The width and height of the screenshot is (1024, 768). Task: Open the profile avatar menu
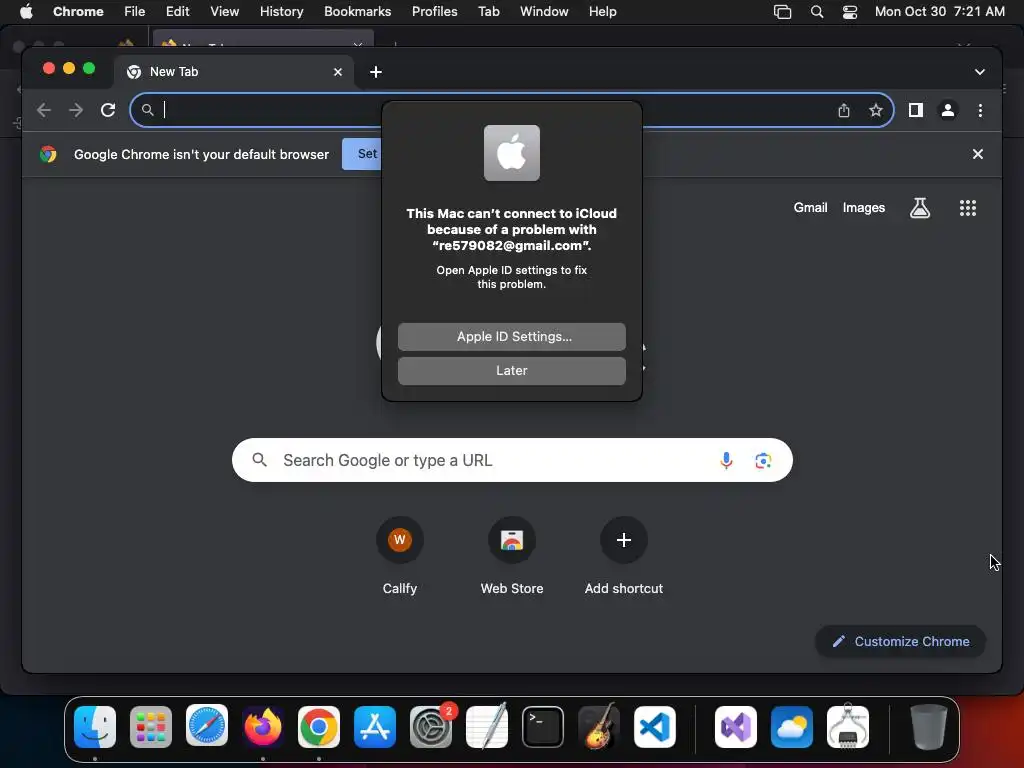pyautogui.click(x=948, y=110)
